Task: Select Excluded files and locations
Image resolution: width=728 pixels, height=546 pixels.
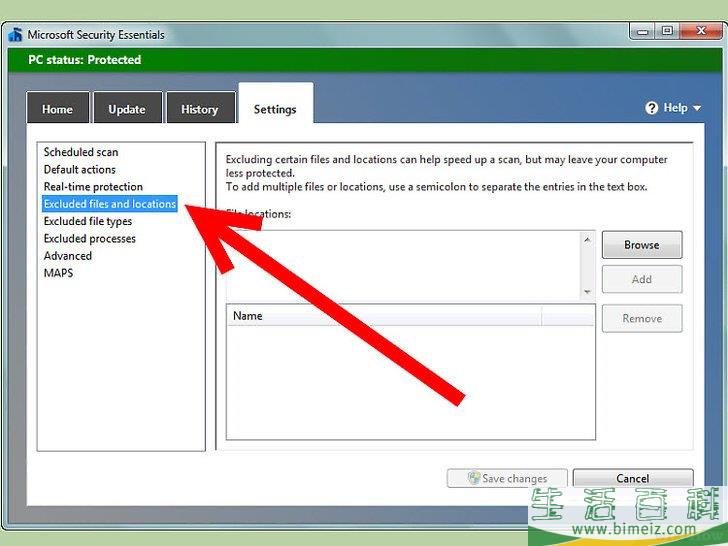Action: 110,204
